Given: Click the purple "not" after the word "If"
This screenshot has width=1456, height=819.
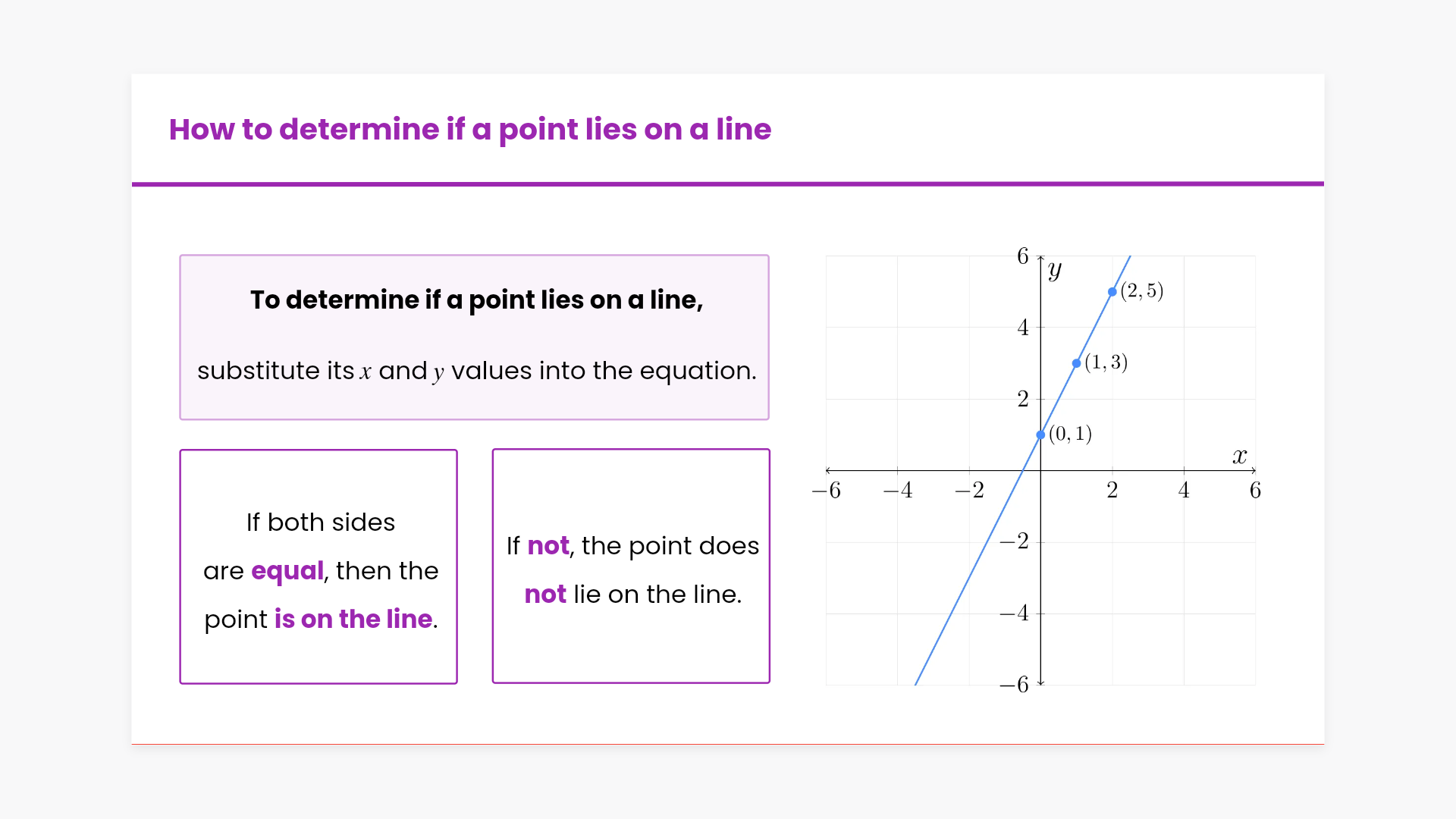Looking at the screenshot, I should coord(548,546).
